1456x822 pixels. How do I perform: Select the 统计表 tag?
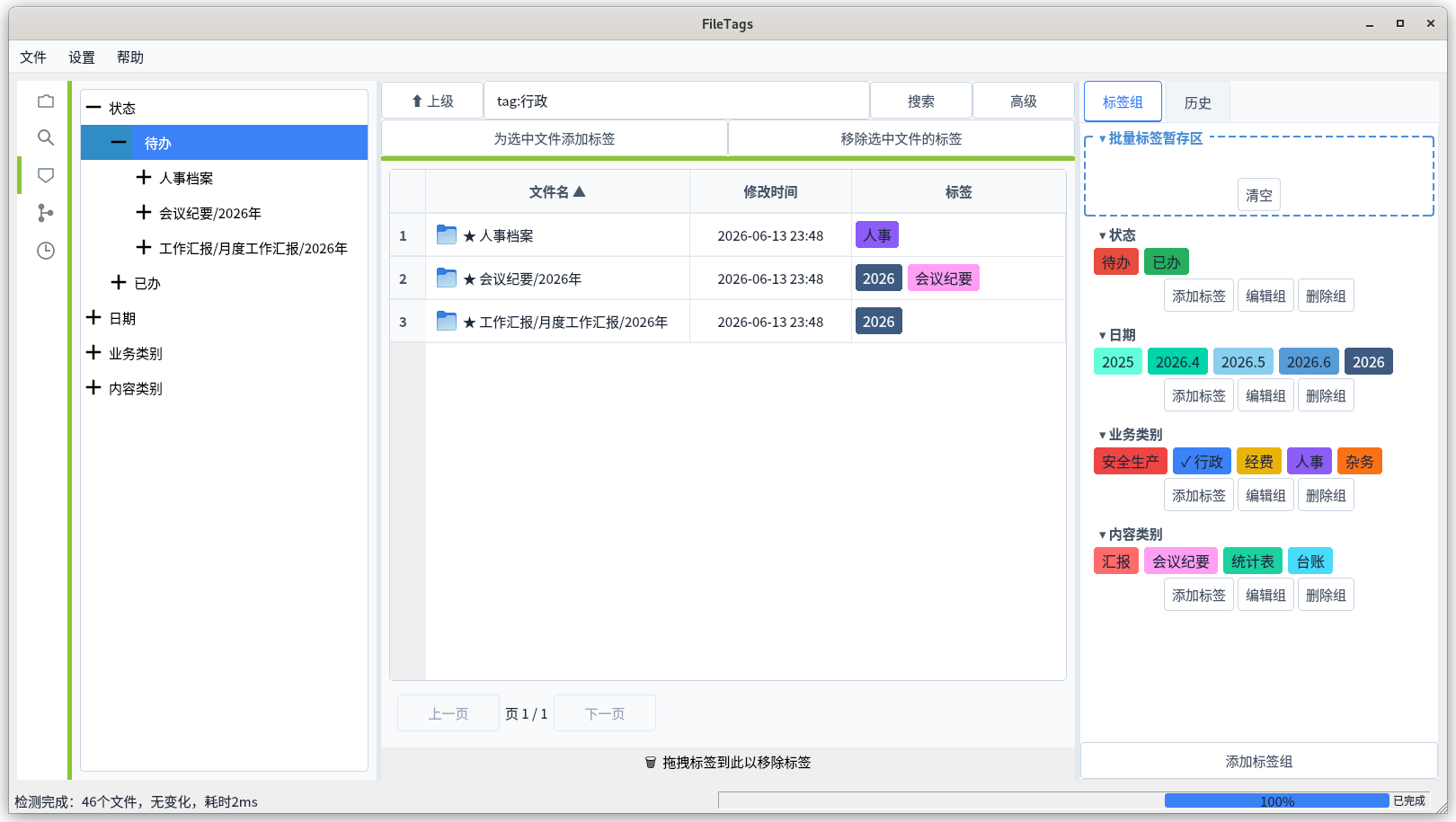pyautogui.click(x=1253, y=561)
